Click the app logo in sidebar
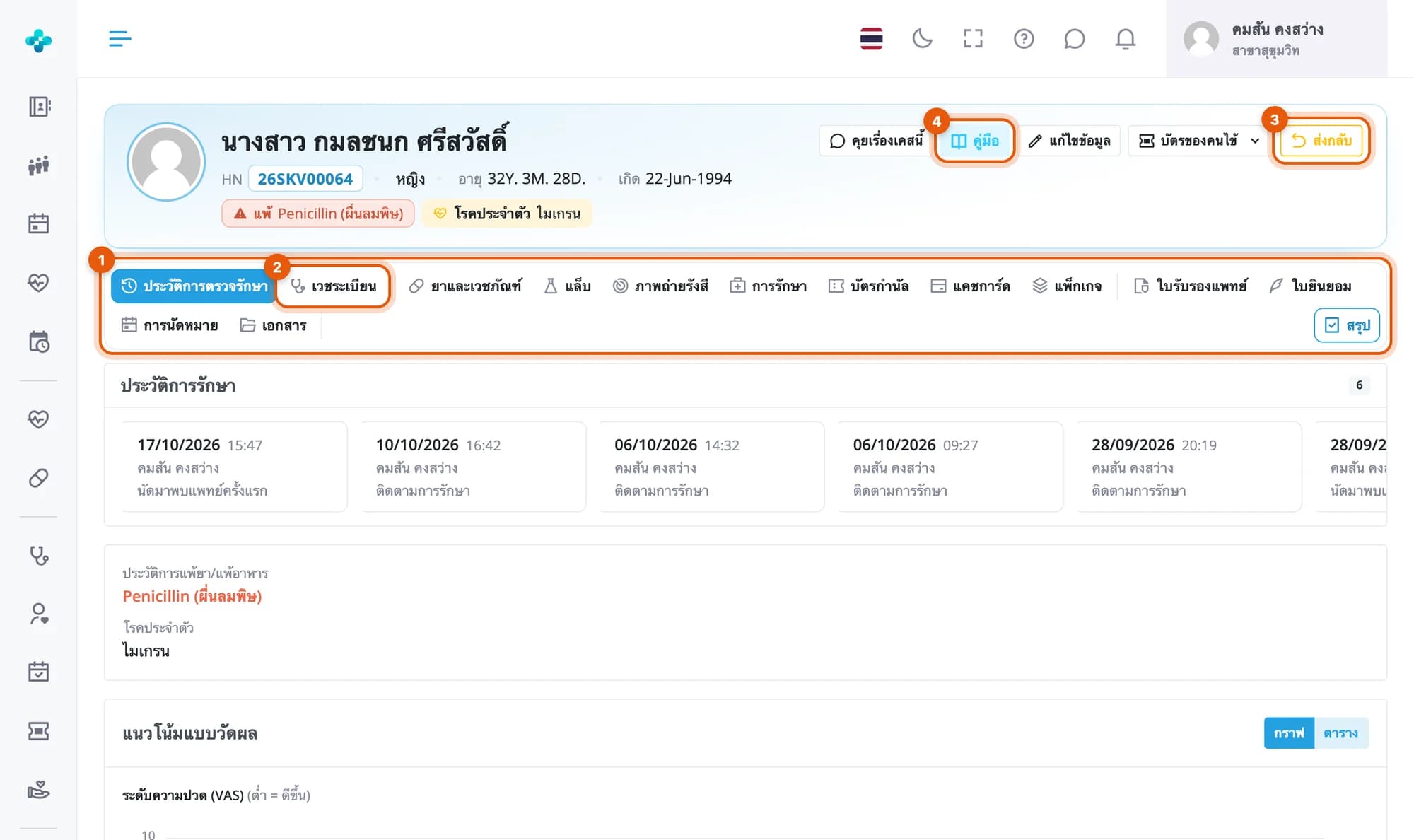 tap(38, 40)
